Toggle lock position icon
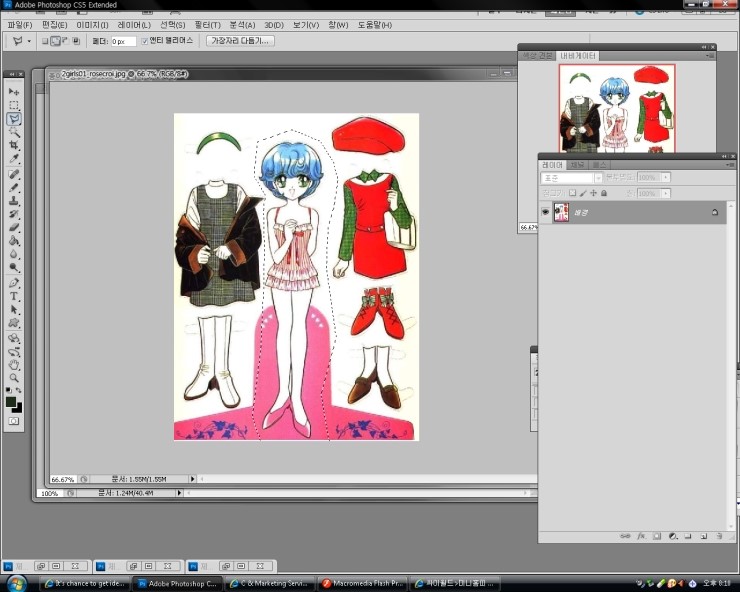This screenshot has height=592, width=740. (x=593, y=193)
